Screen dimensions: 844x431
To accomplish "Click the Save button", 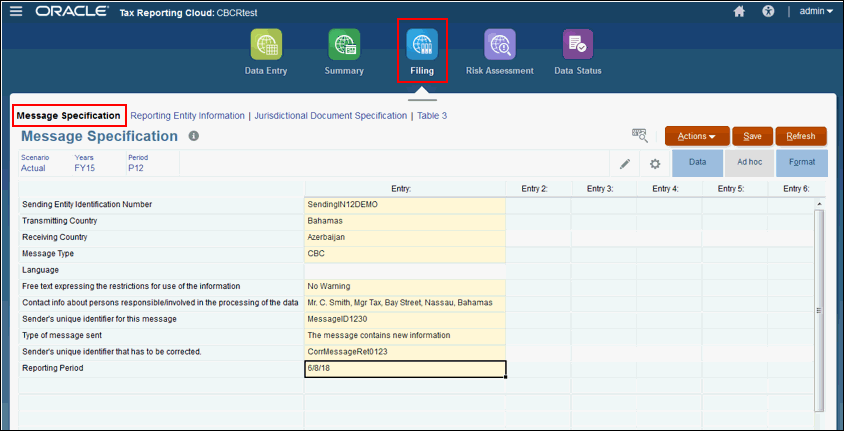I will pos(752,136).
